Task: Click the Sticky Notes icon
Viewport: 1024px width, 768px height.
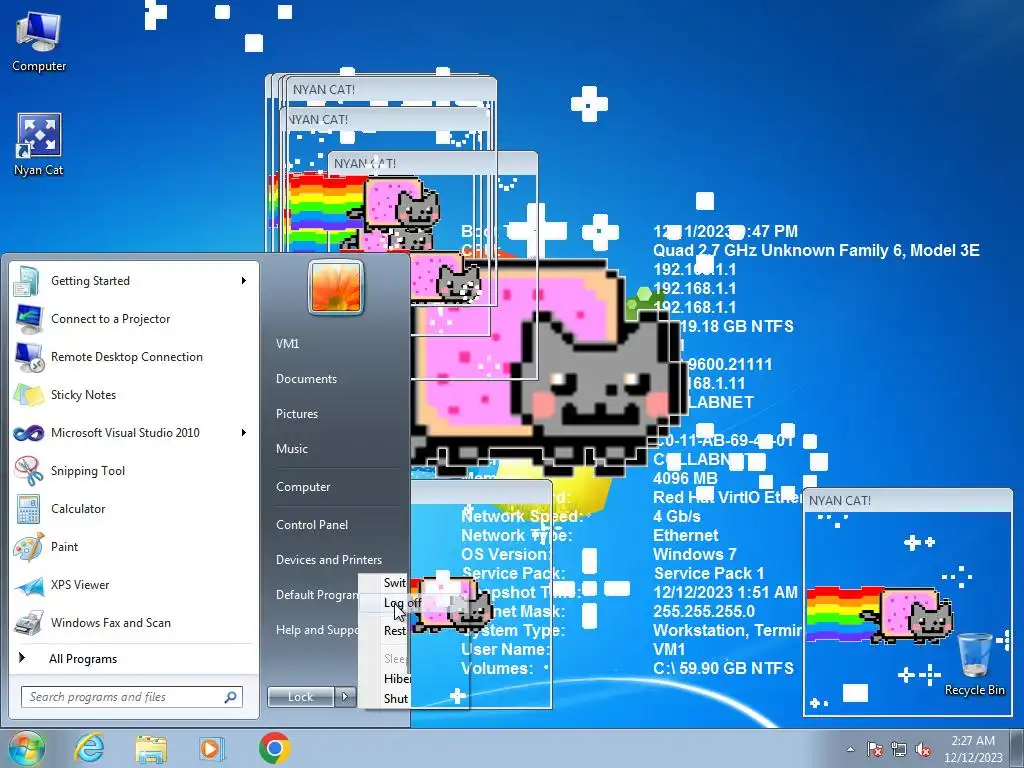Action: (x=28, y=394)
